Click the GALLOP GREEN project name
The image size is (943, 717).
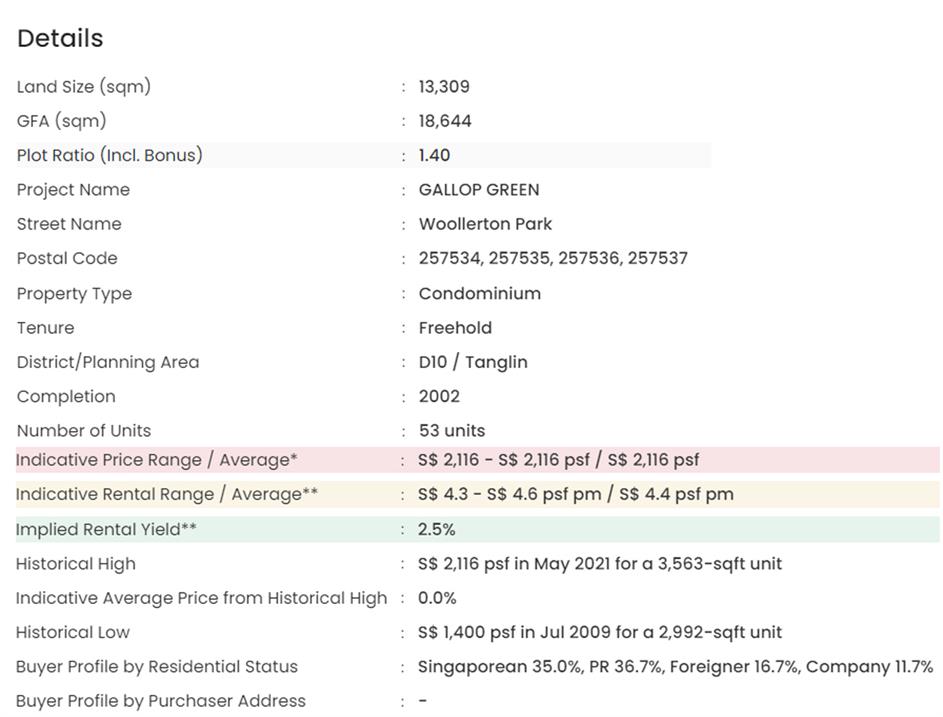click(478, 190)
